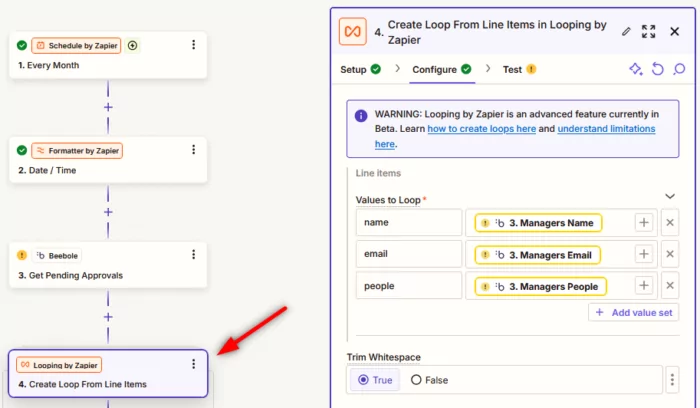Switch to the Test tab

coord(519,70)
